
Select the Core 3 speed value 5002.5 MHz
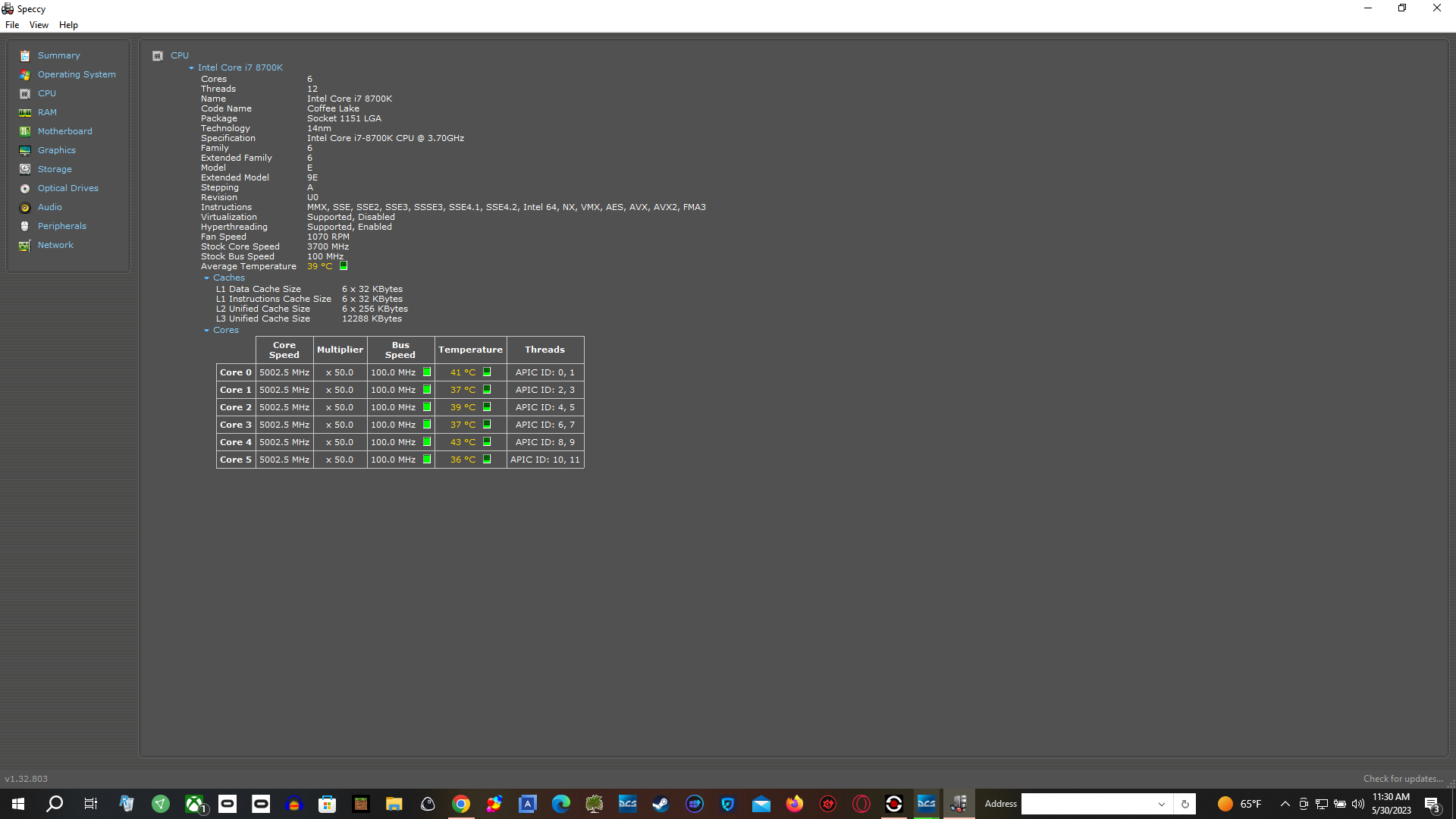[284, 425]
